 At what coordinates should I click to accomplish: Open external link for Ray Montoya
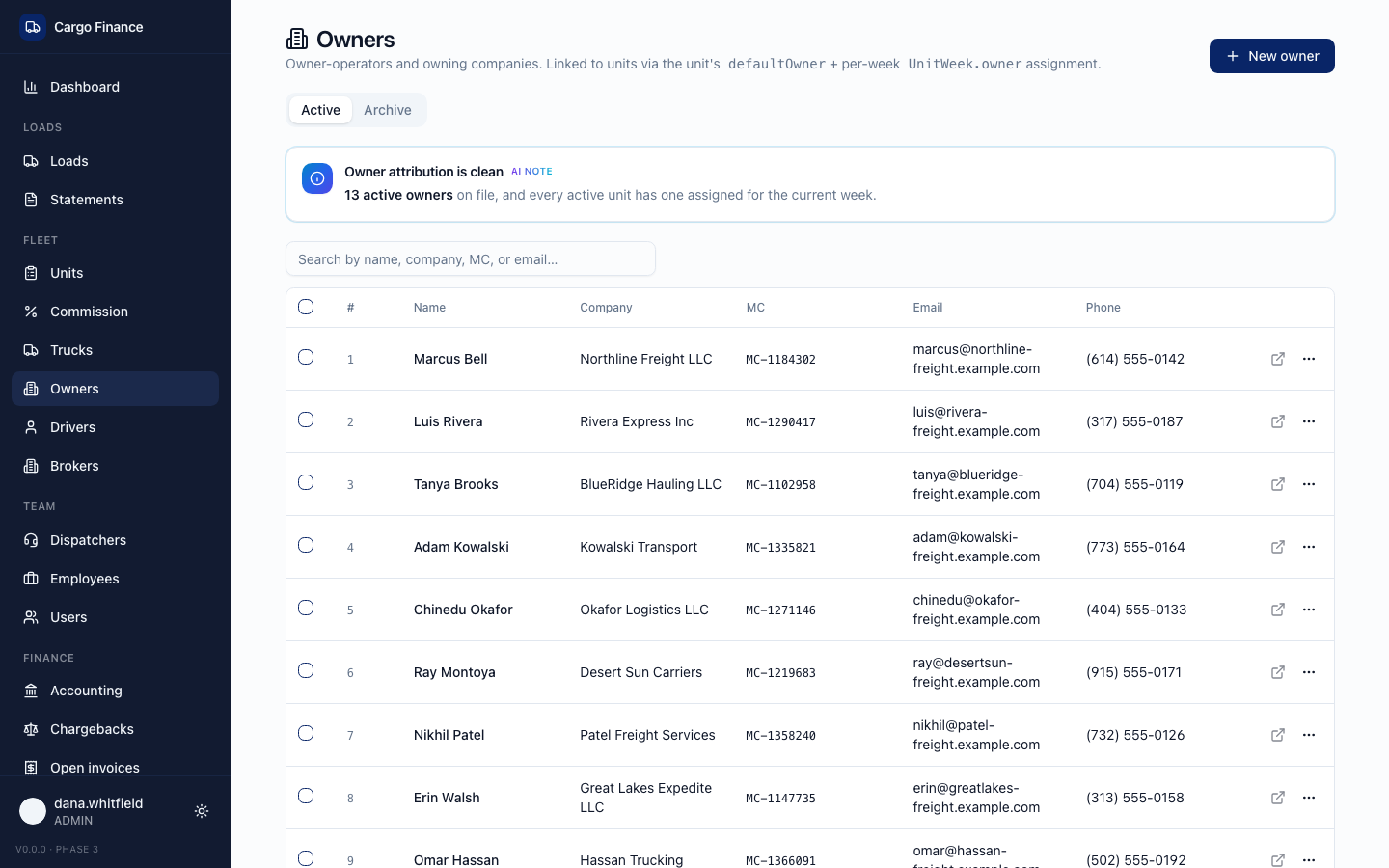(x=1278, y=672)
